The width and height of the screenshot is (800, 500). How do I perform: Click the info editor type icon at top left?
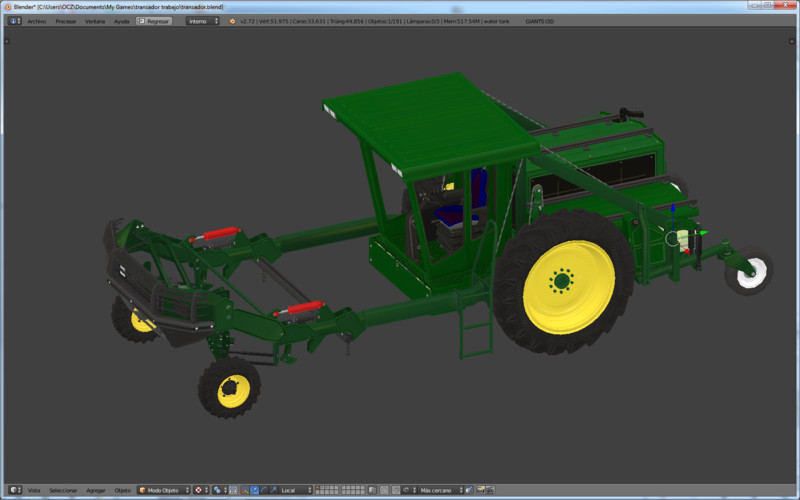coord(14,20)
